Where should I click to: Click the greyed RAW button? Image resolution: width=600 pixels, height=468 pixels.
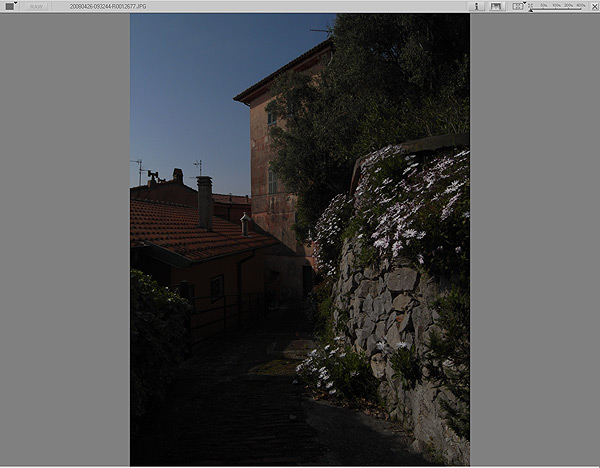tap(36, 7)
